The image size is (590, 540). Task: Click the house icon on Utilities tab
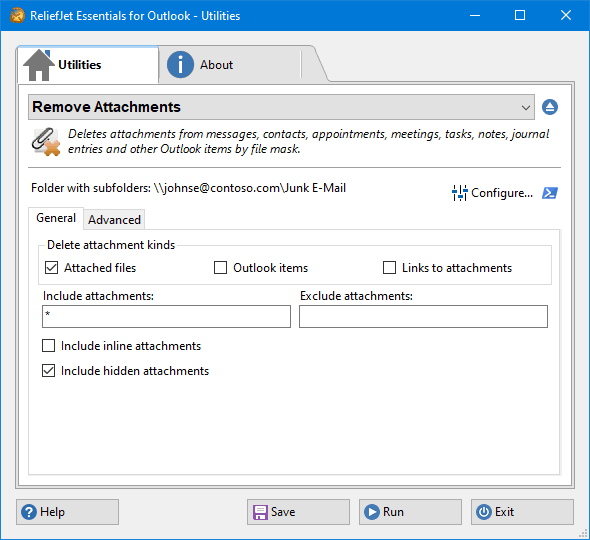click(x=38, y=65)
